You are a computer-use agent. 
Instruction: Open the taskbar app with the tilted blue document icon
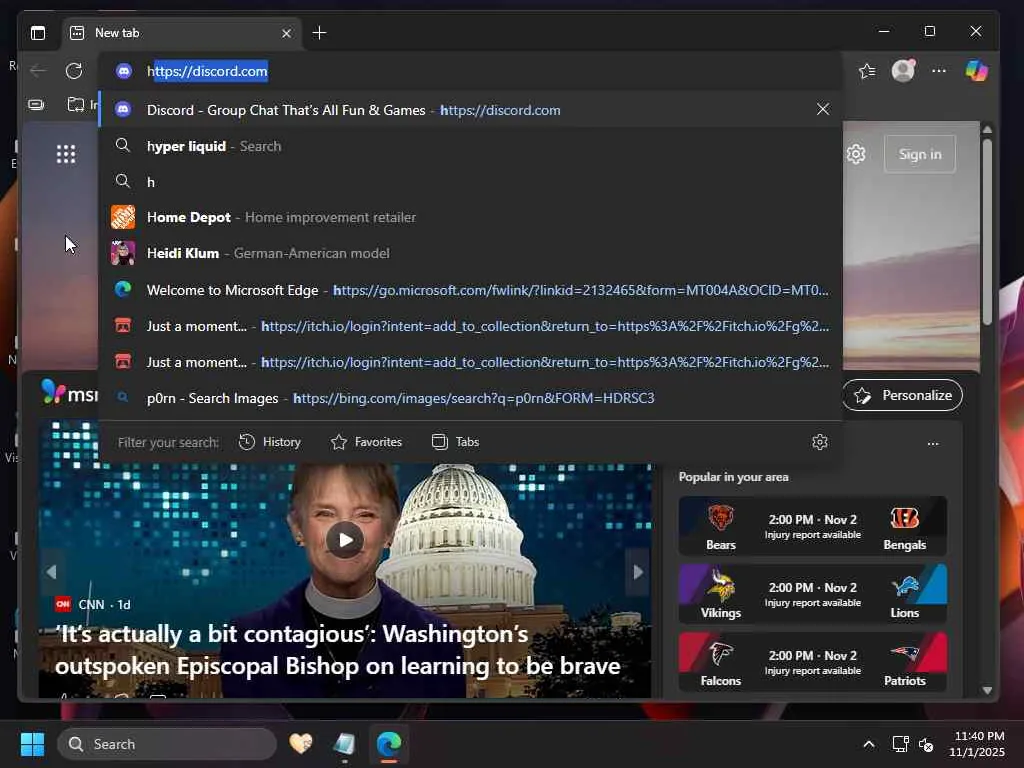tap(345, 744)
